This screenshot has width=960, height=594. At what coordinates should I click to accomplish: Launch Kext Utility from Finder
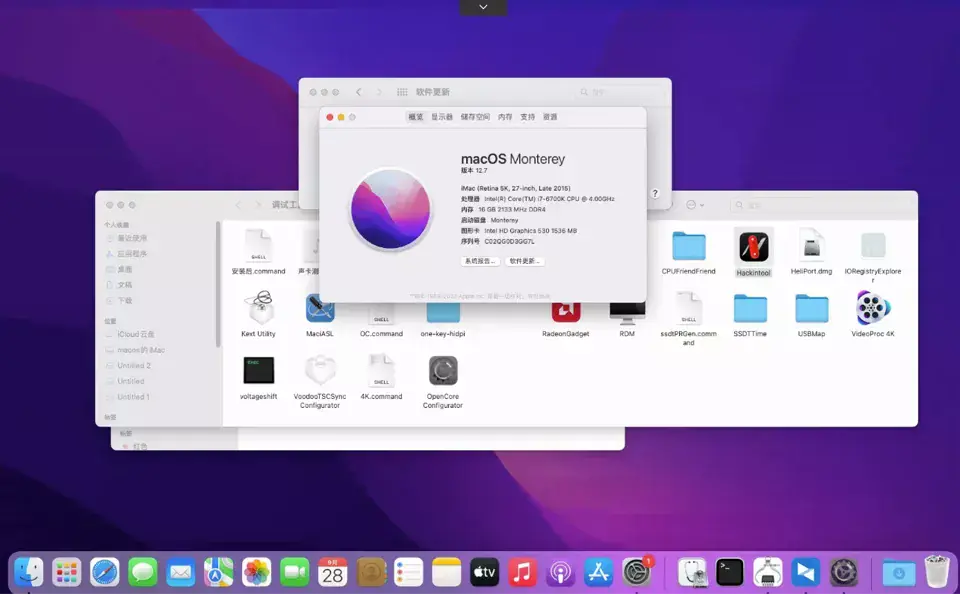coord(258,307)
